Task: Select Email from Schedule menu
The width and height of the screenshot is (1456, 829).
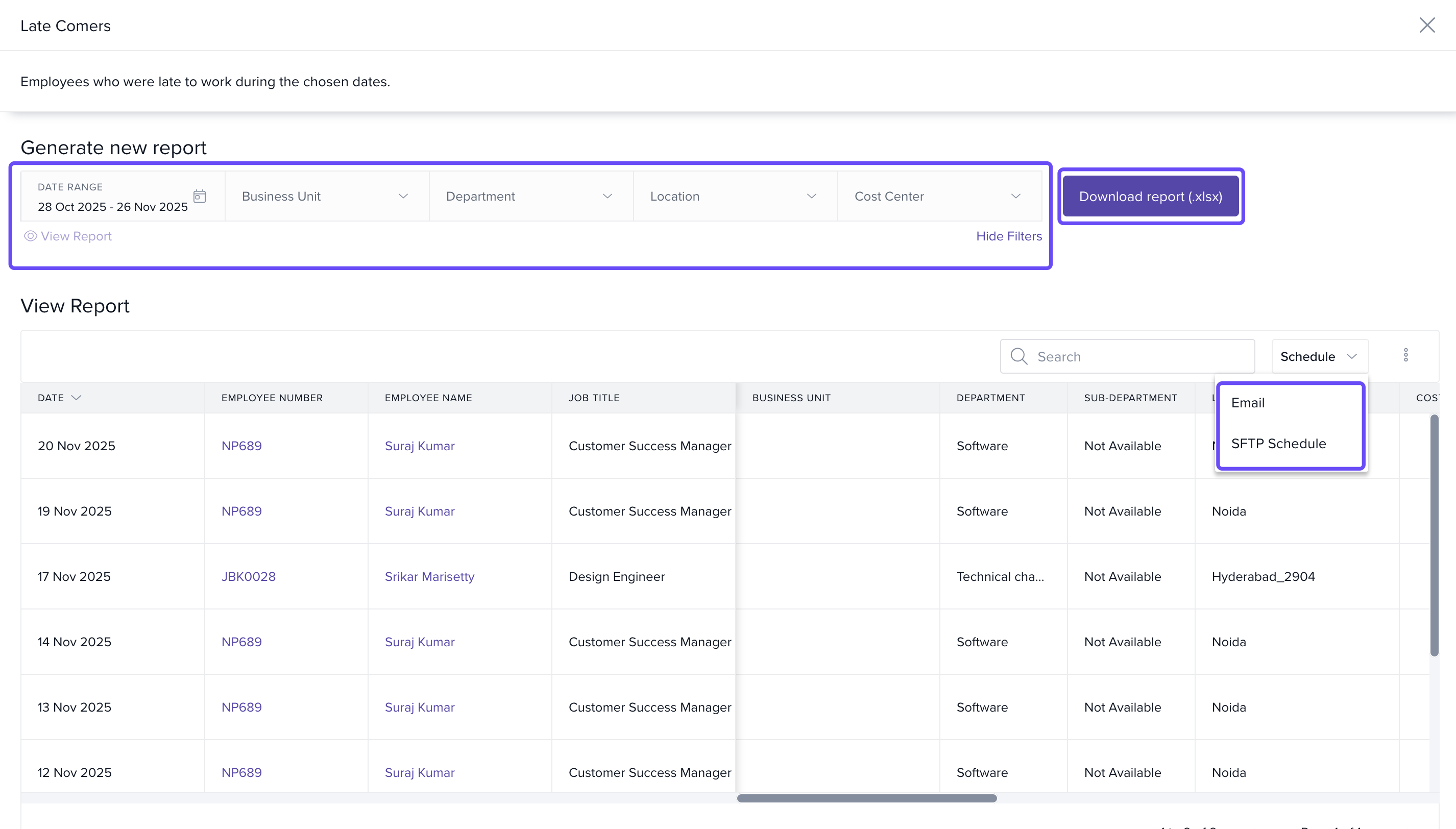Action: [1248, 403]
